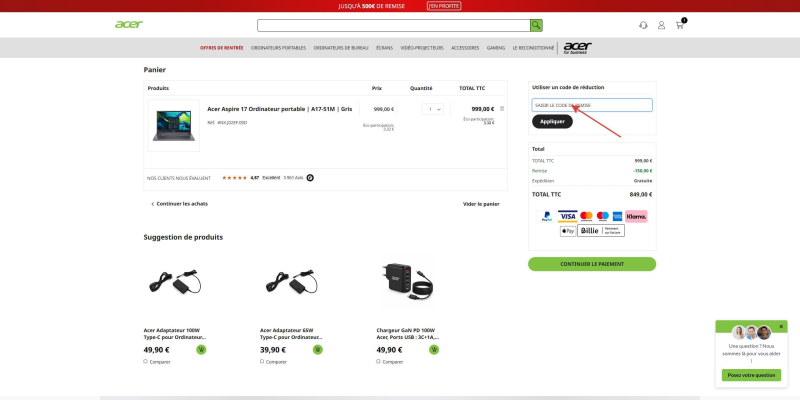Open the Acer Aspire 17 product title link
800x400 pixels.
coord(280,109)
